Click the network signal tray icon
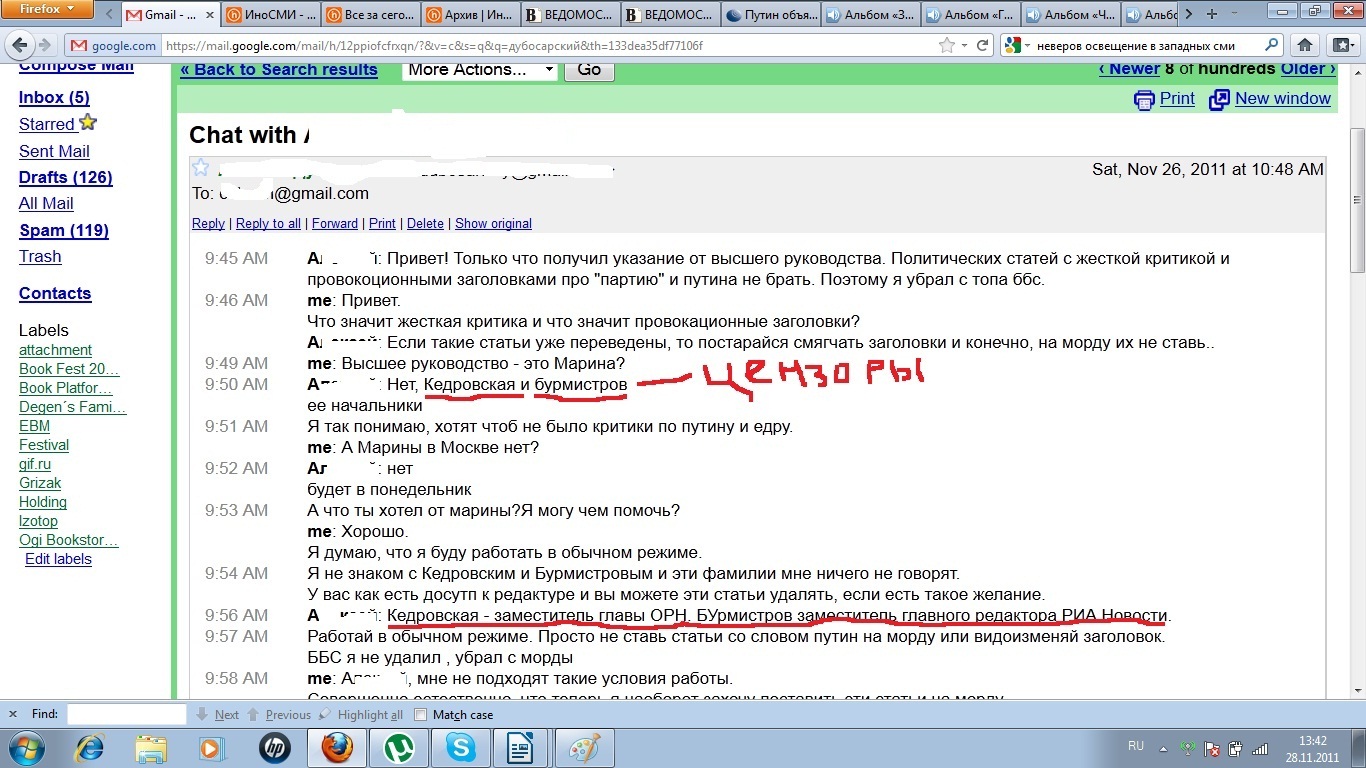The width and height of the screenshot is (1366, 768). pyautogui.click(x=1261, y=748)
